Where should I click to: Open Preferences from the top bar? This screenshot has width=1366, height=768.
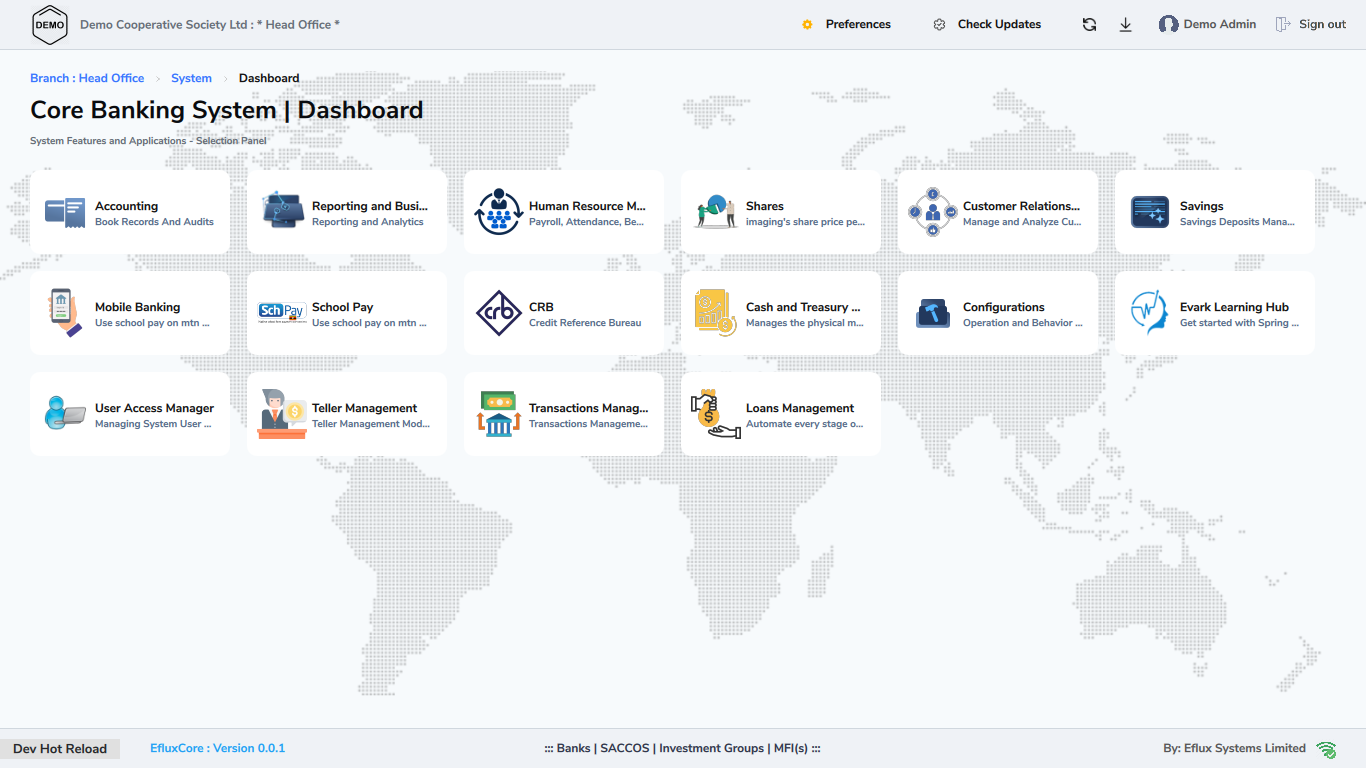(846, 25)
